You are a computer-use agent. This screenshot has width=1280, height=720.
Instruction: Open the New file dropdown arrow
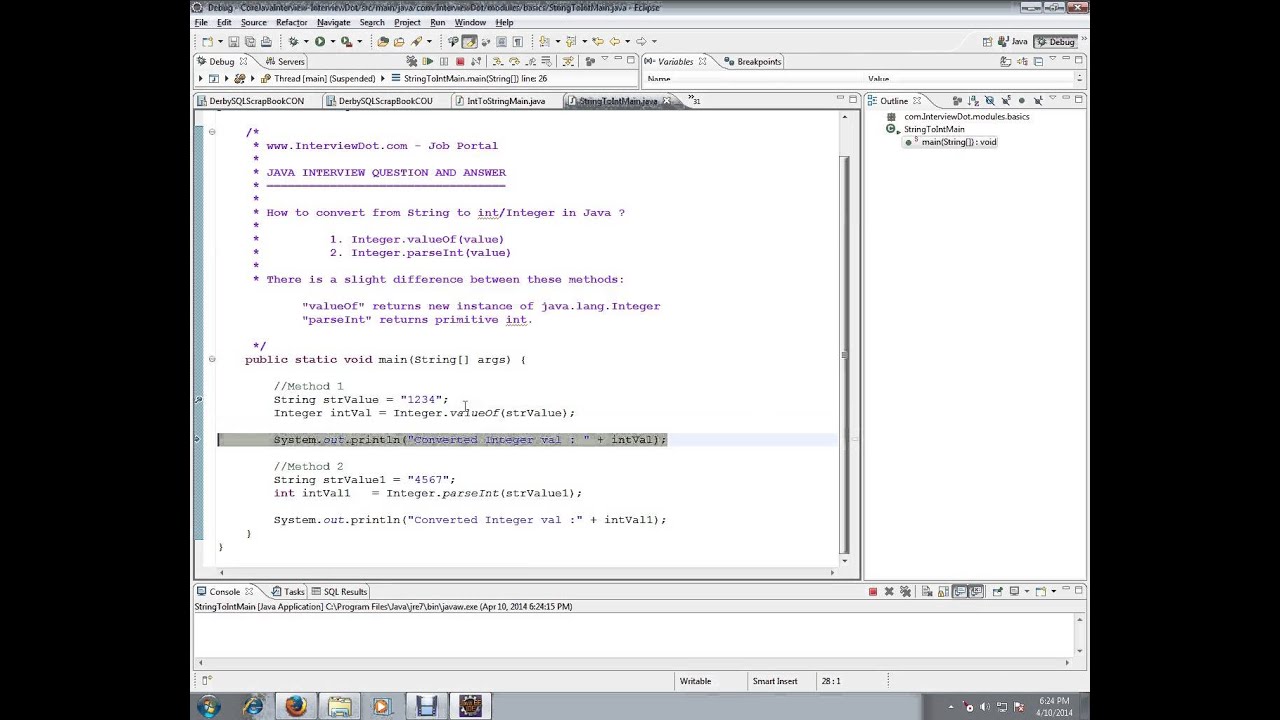pyautogui.click(x=220, y=42)
